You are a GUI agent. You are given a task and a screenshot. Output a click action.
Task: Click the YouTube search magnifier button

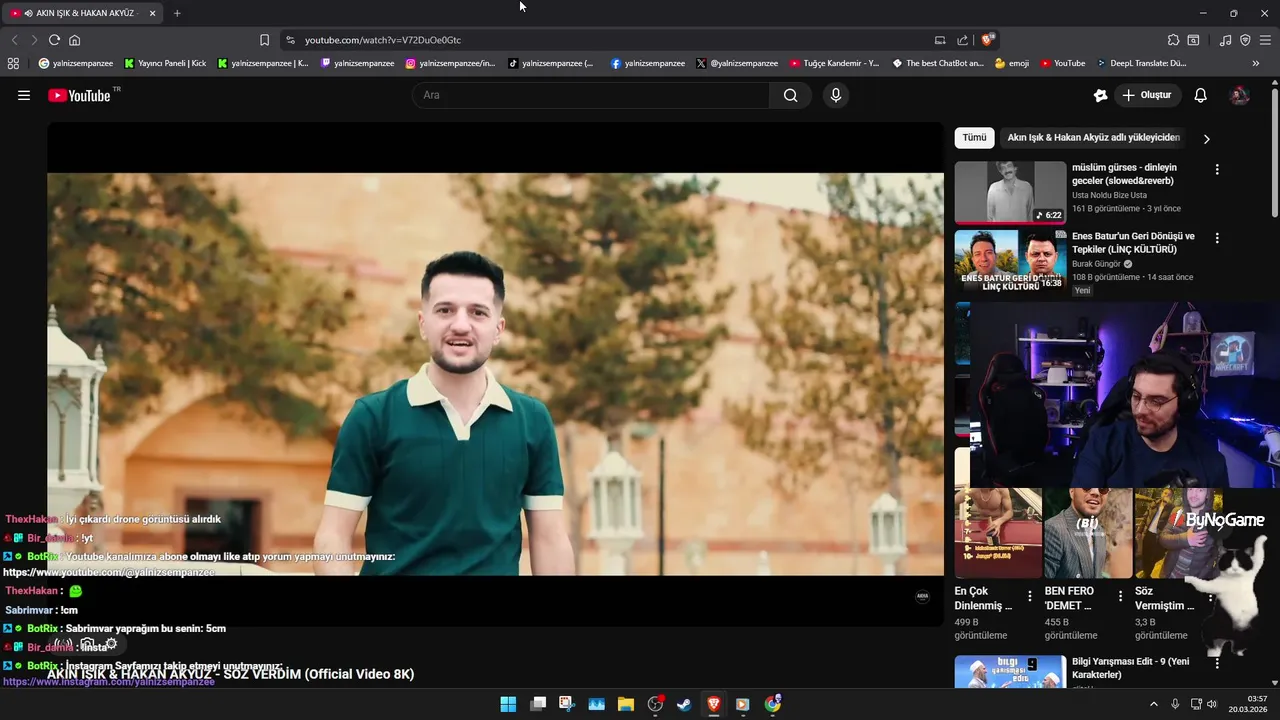pyautogui.click(x=791, y=95)
